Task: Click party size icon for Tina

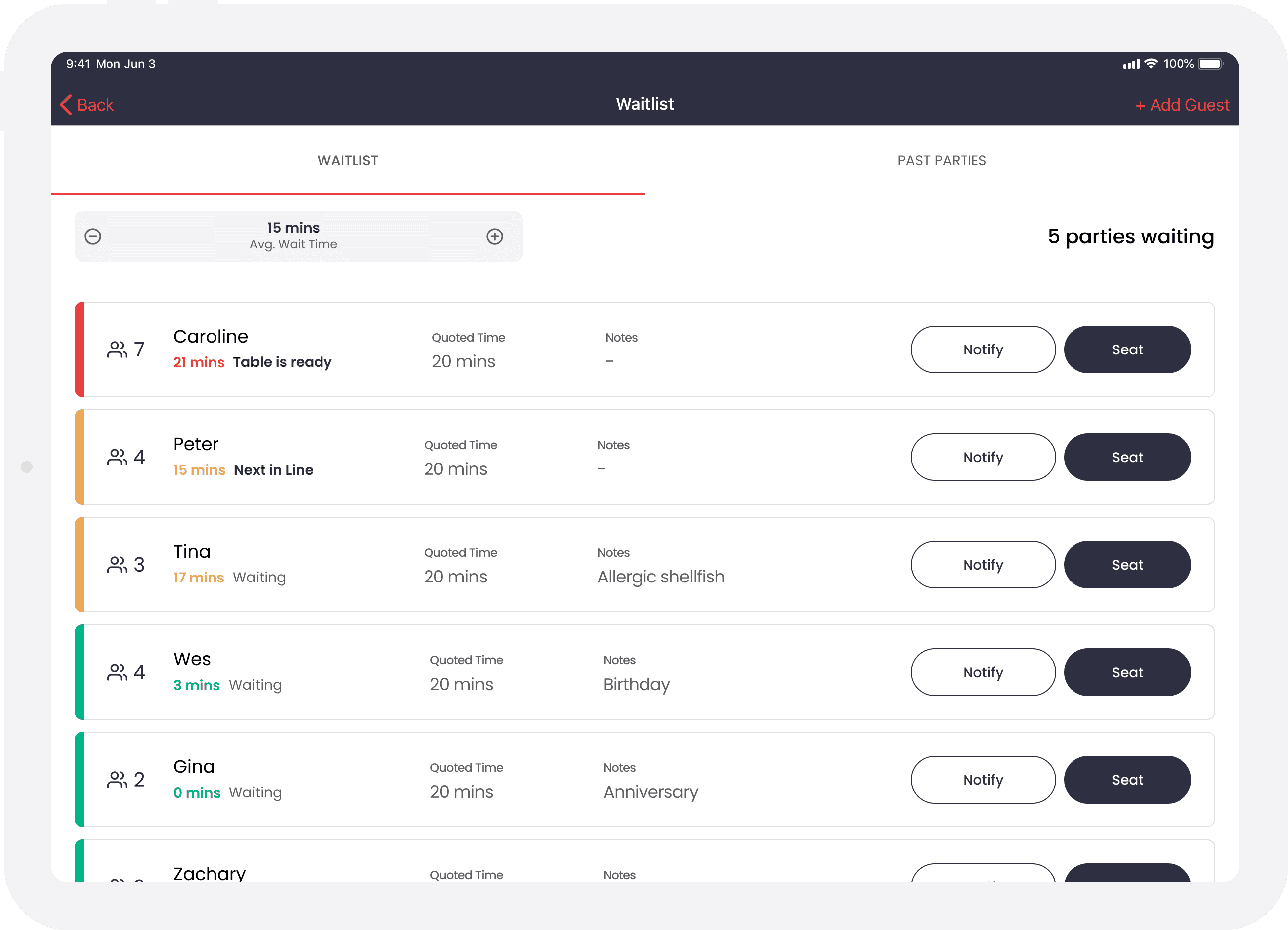Action: click(117, 565)
